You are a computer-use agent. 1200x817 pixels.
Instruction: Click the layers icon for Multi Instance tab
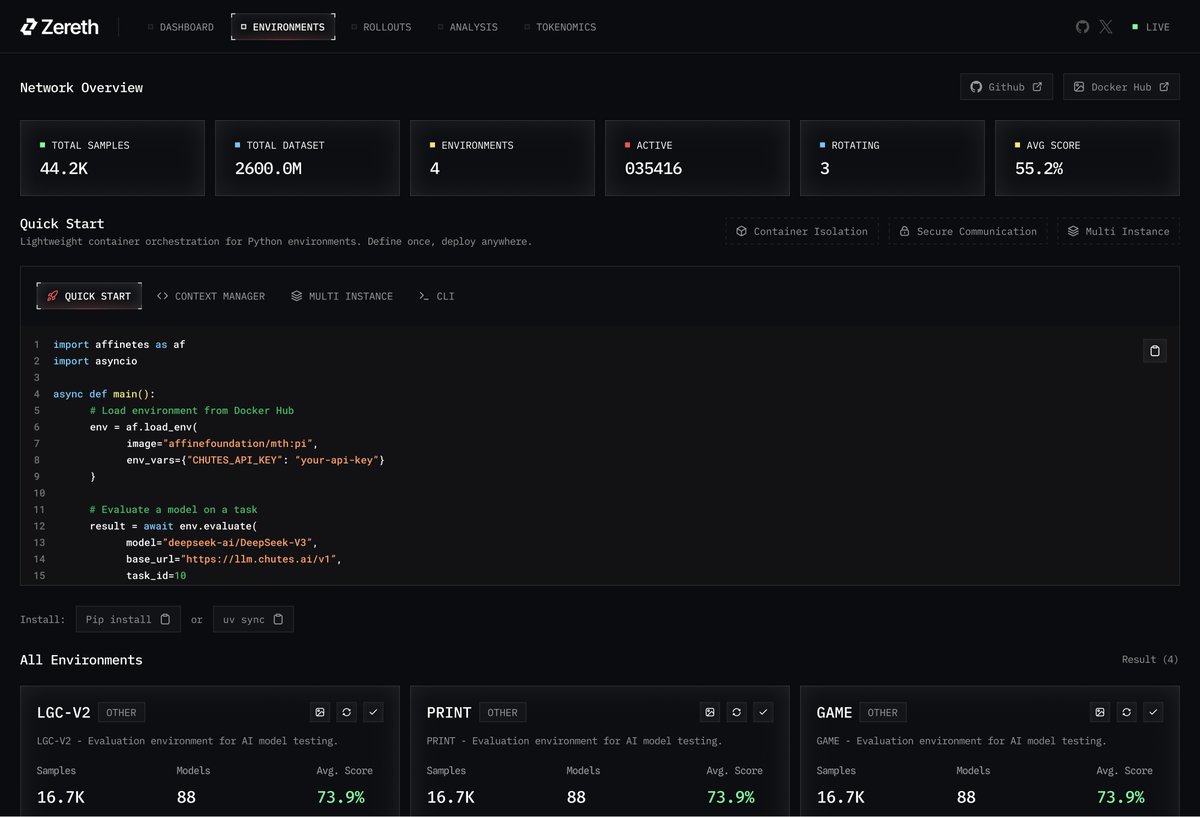click(297, 296)
